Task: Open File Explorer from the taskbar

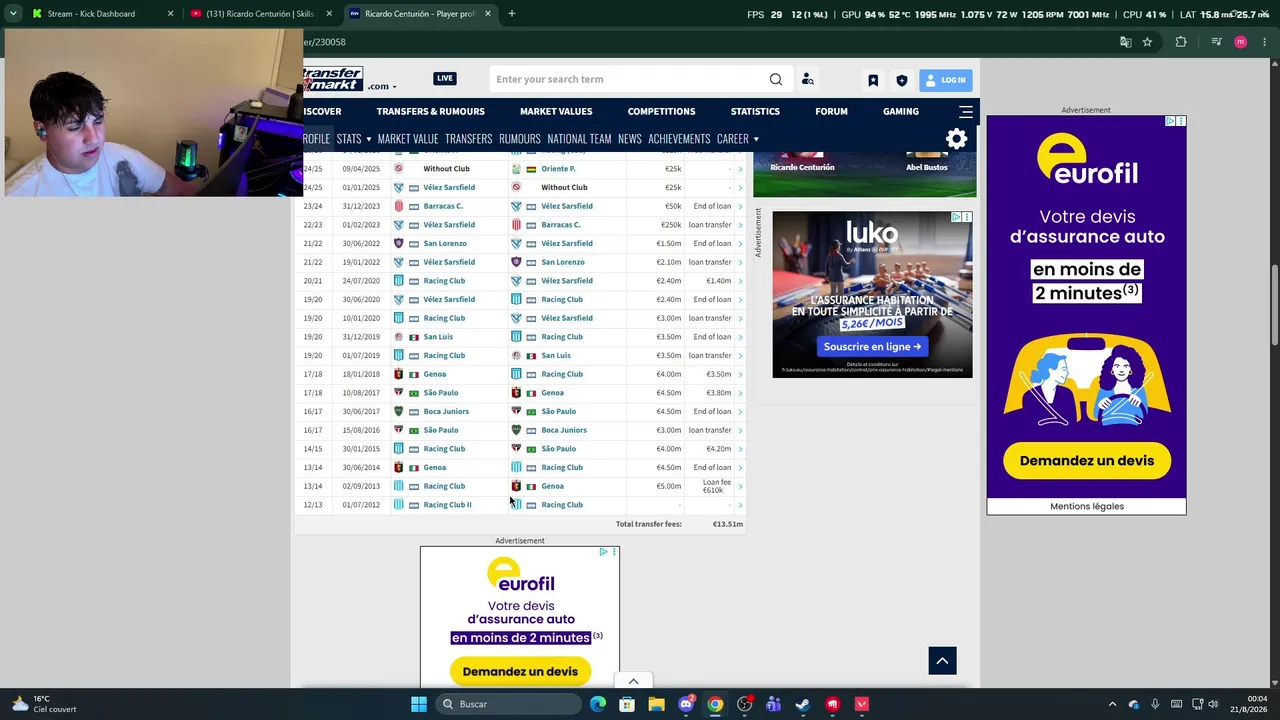Action: pos(656,704)
